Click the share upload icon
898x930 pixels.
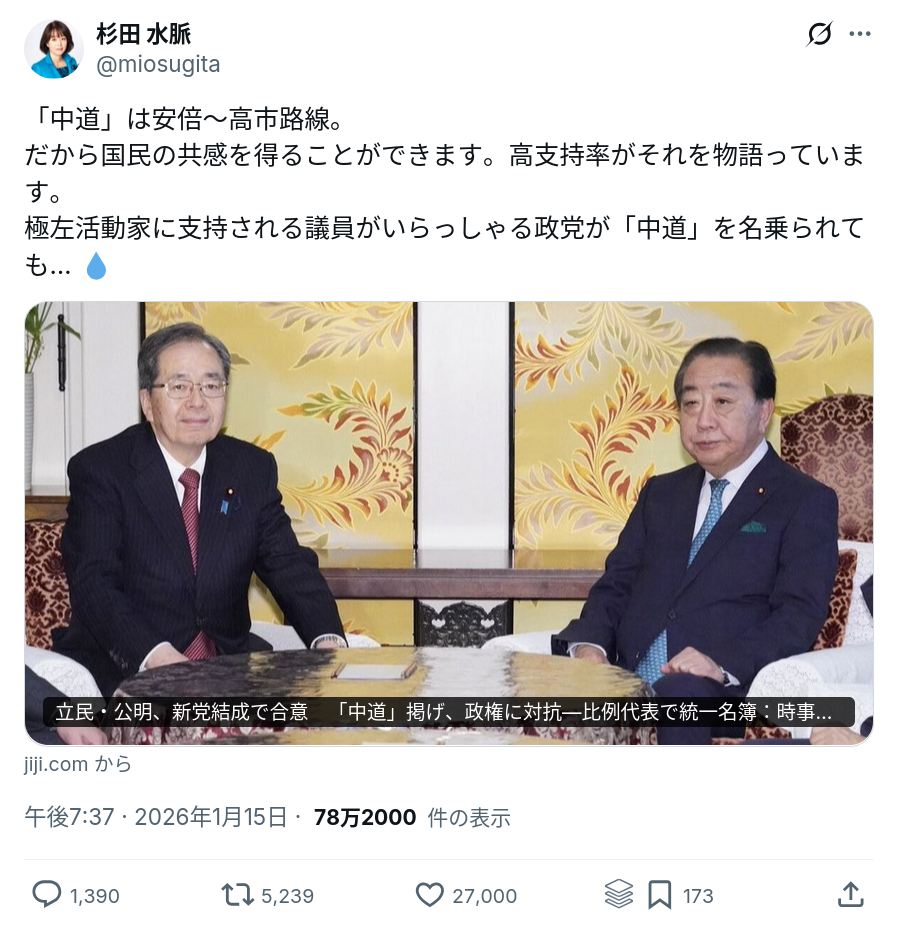(x=850, y=894)
